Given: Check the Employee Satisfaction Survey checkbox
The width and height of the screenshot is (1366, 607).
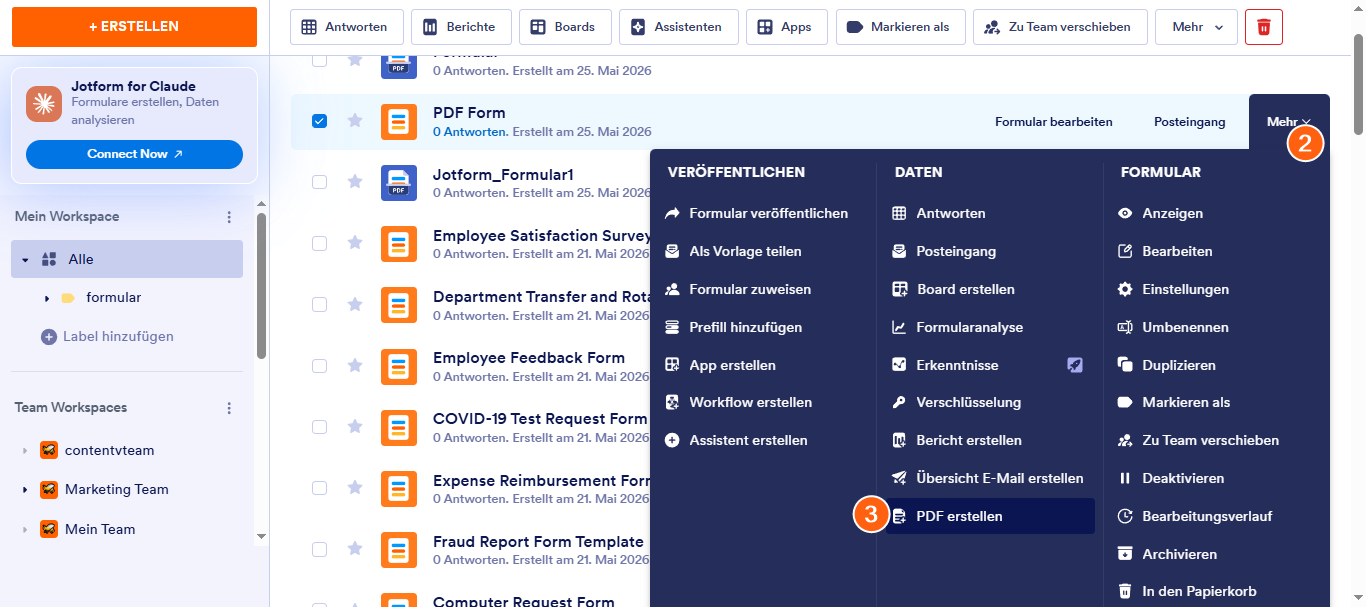Looking at the screenshot, I should [319, 243].
